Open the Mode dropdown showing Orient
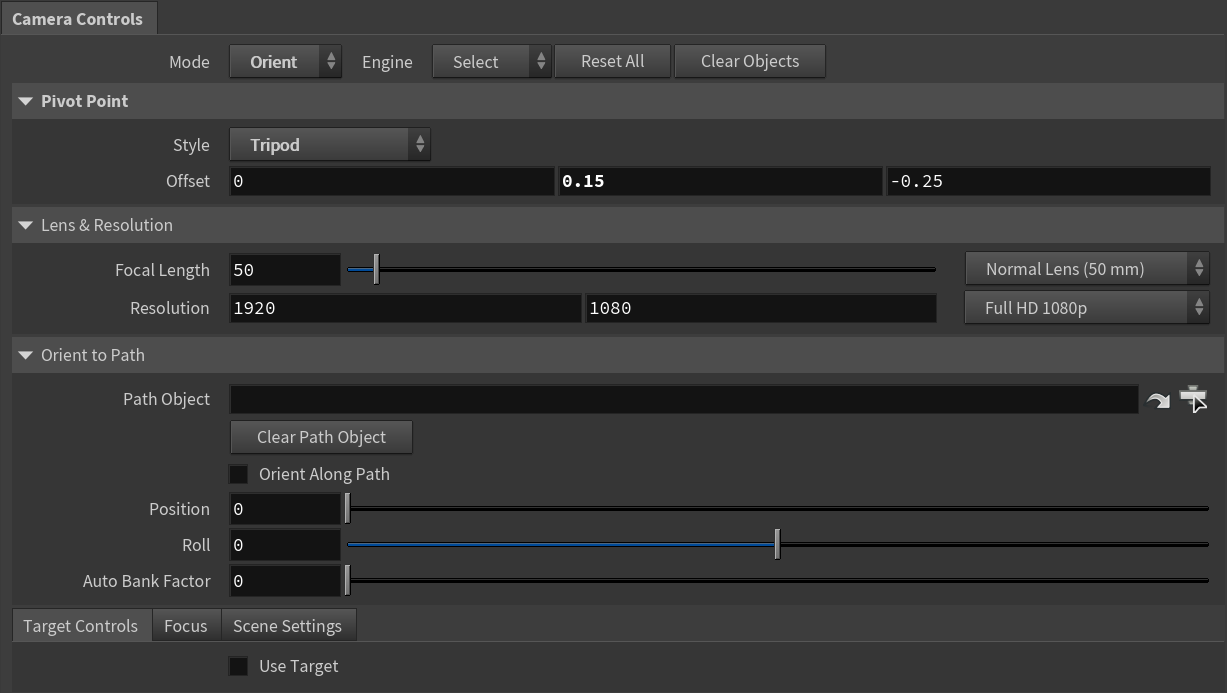 (x=286, y=61)
